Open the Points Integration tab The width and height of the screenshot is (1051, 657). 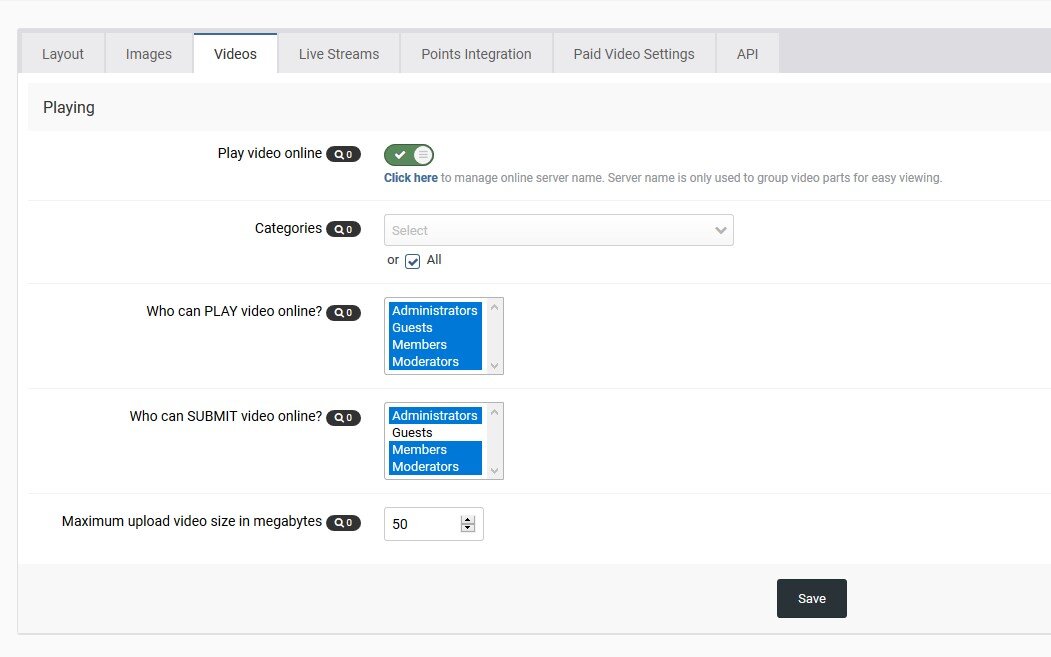(x=477, y=54)
